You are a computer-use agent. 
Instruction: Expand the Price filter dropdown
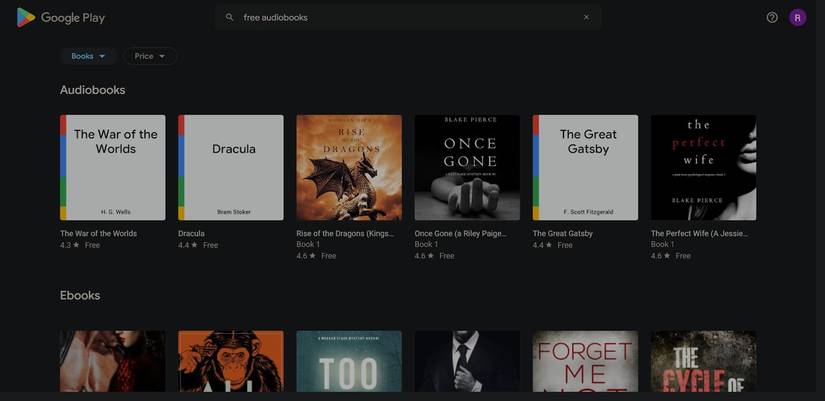point(150,56)
